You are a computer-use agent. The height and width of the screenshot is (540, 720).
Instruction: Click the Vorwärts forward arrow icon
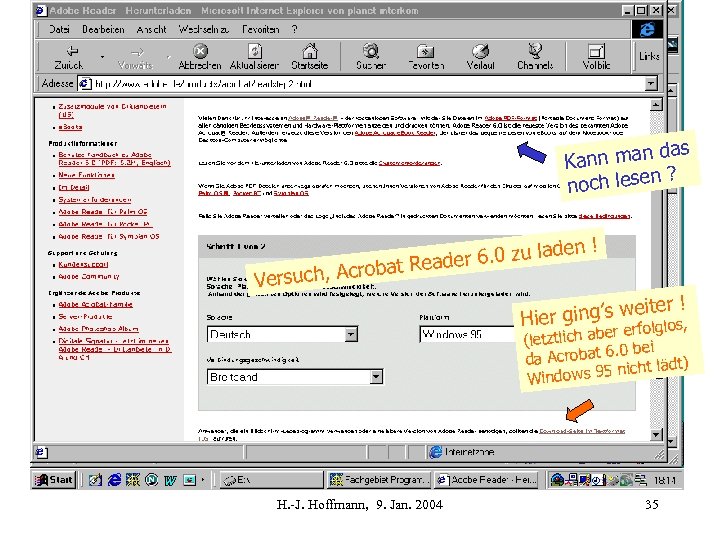137,52
